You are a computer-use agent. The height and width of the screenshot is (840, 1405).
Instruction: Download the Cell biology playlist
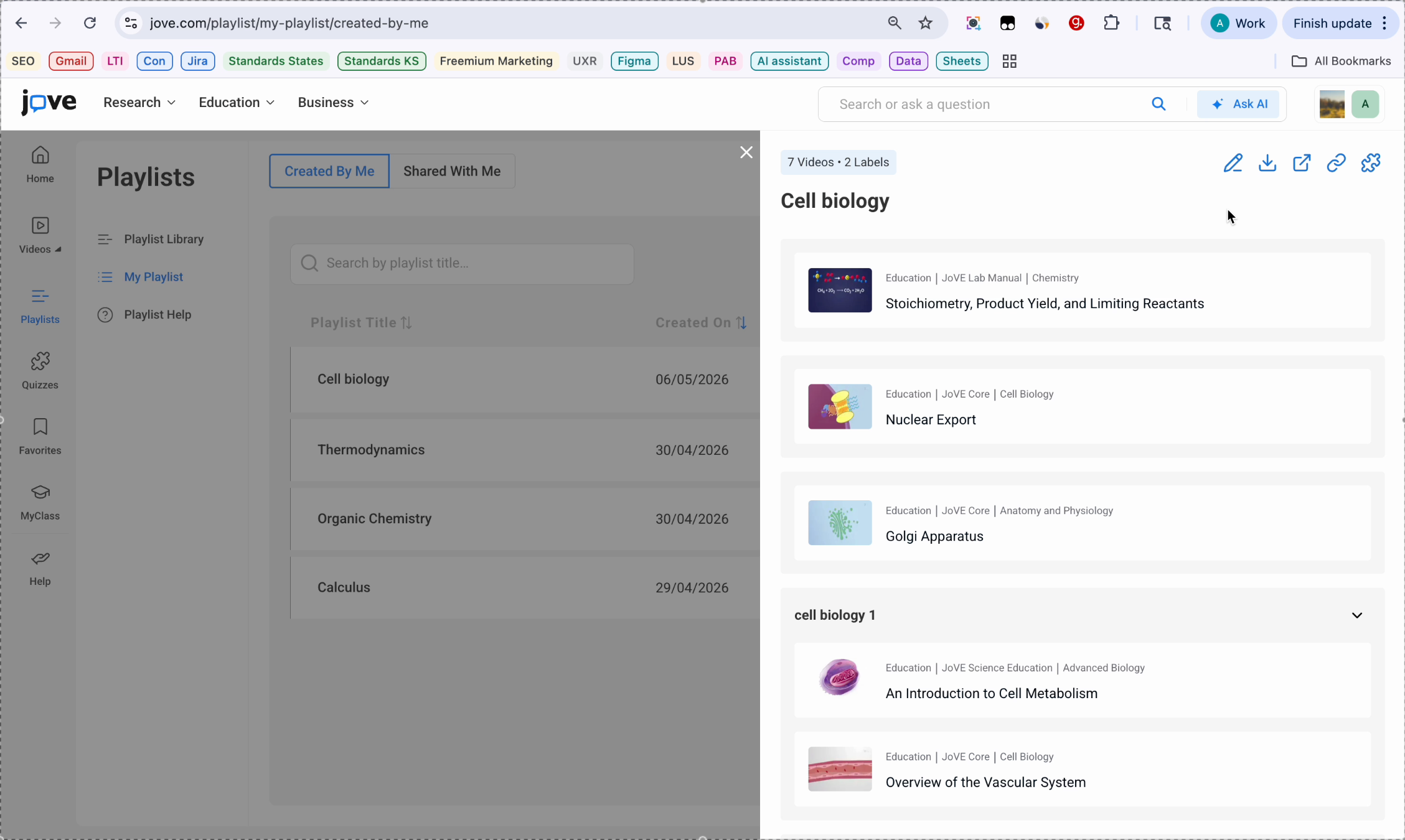click(1267, 163)
